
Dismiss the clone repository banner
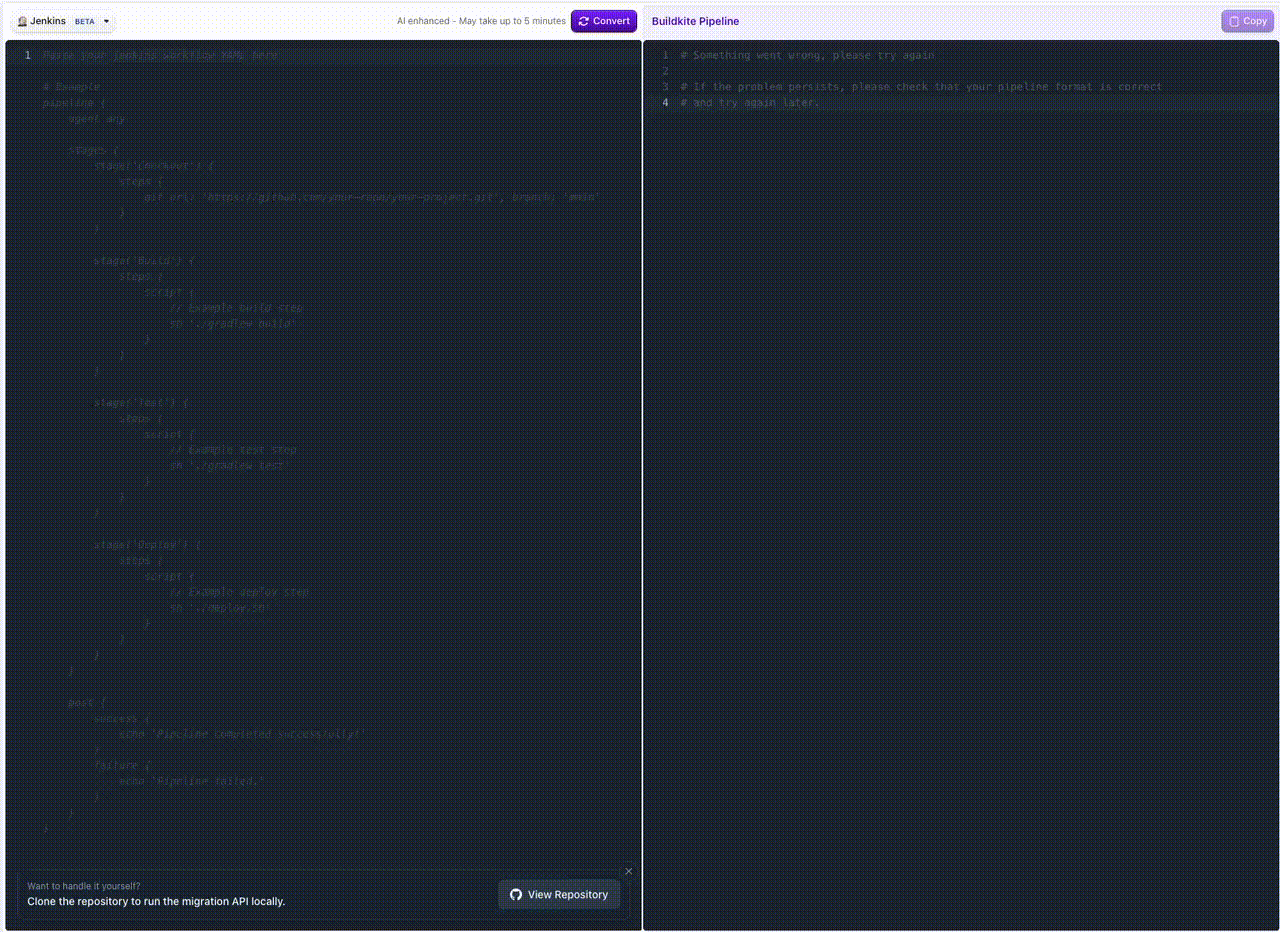[x=629, y=871]
